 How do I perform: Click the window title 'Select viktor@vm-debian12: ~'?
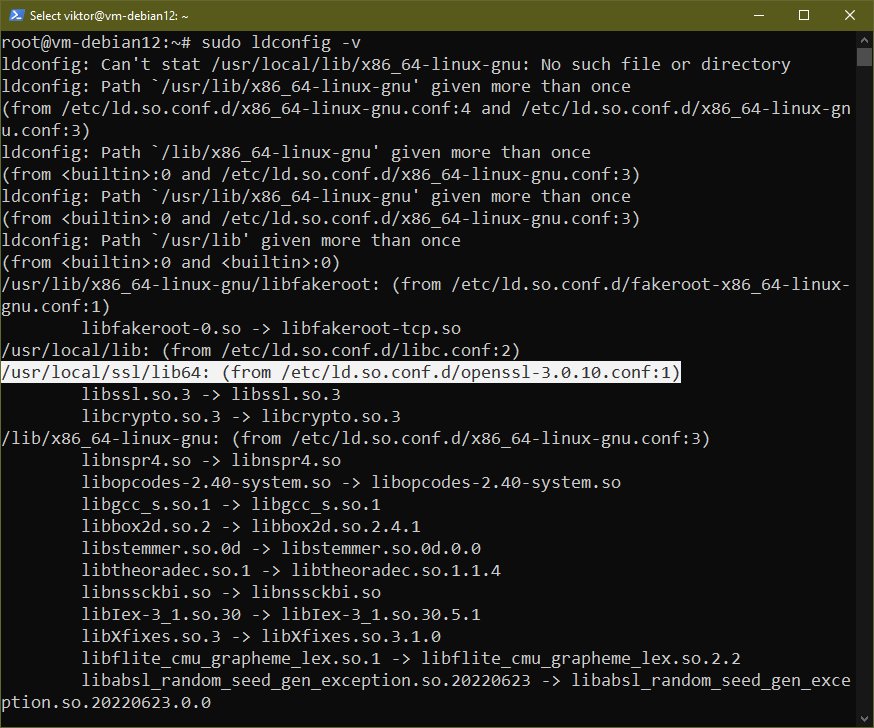click(x=109, y=16)
